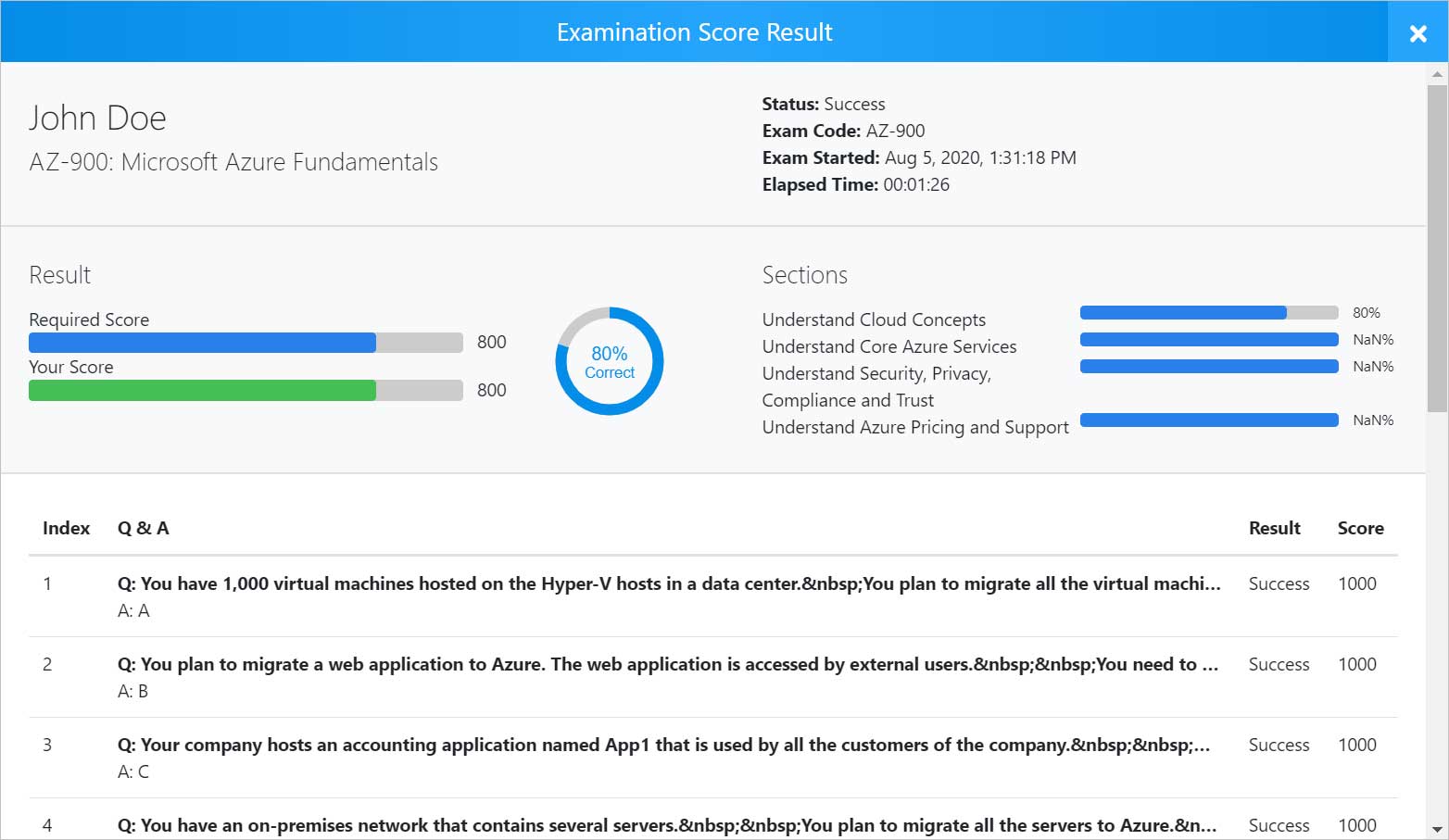The image size is (1449, 840).
Task: Click the Index column header
Action: (x=67, y=528)
